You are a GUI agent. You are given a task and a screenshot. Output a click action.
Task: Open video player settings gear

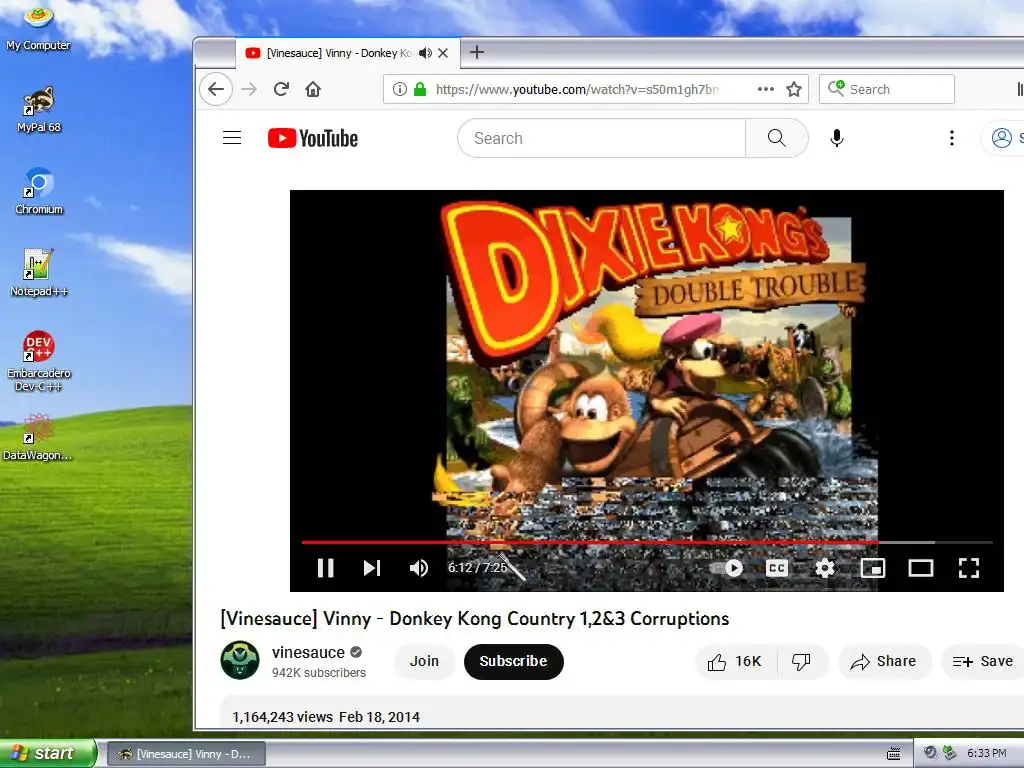[x=825, y=568]
